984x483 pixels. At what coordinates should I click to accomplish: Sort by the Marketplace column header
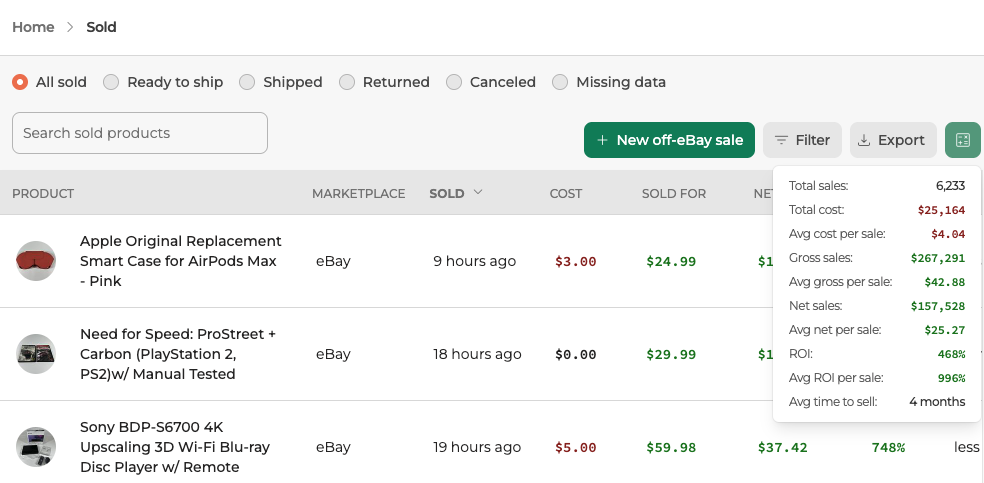358,193
